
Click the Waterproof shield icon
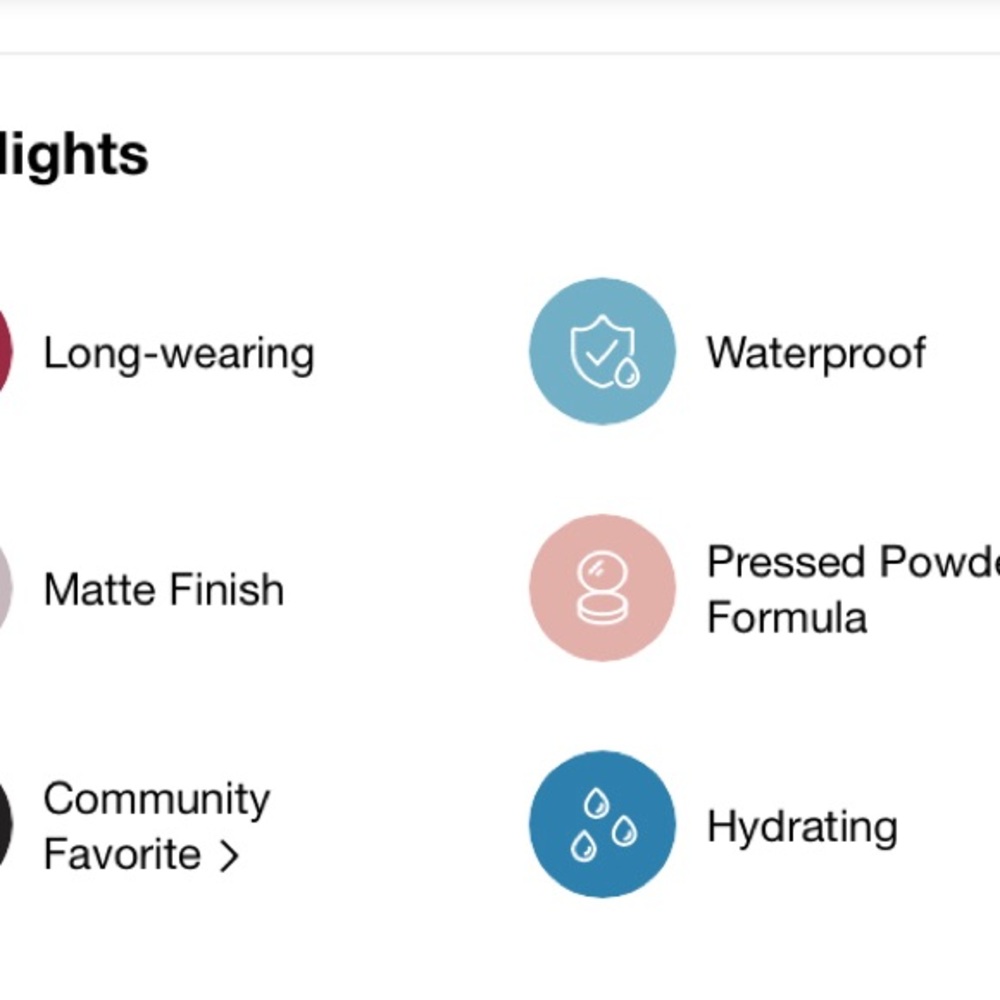(602, 351)
